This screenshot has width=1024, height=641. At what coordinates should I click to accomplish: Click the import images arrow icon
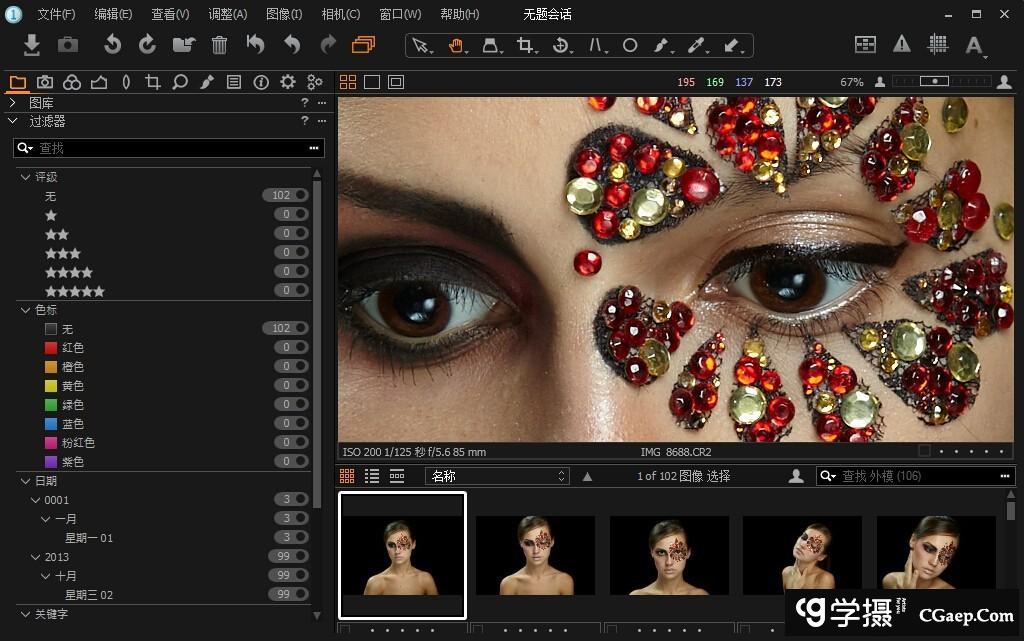point(32,45)
